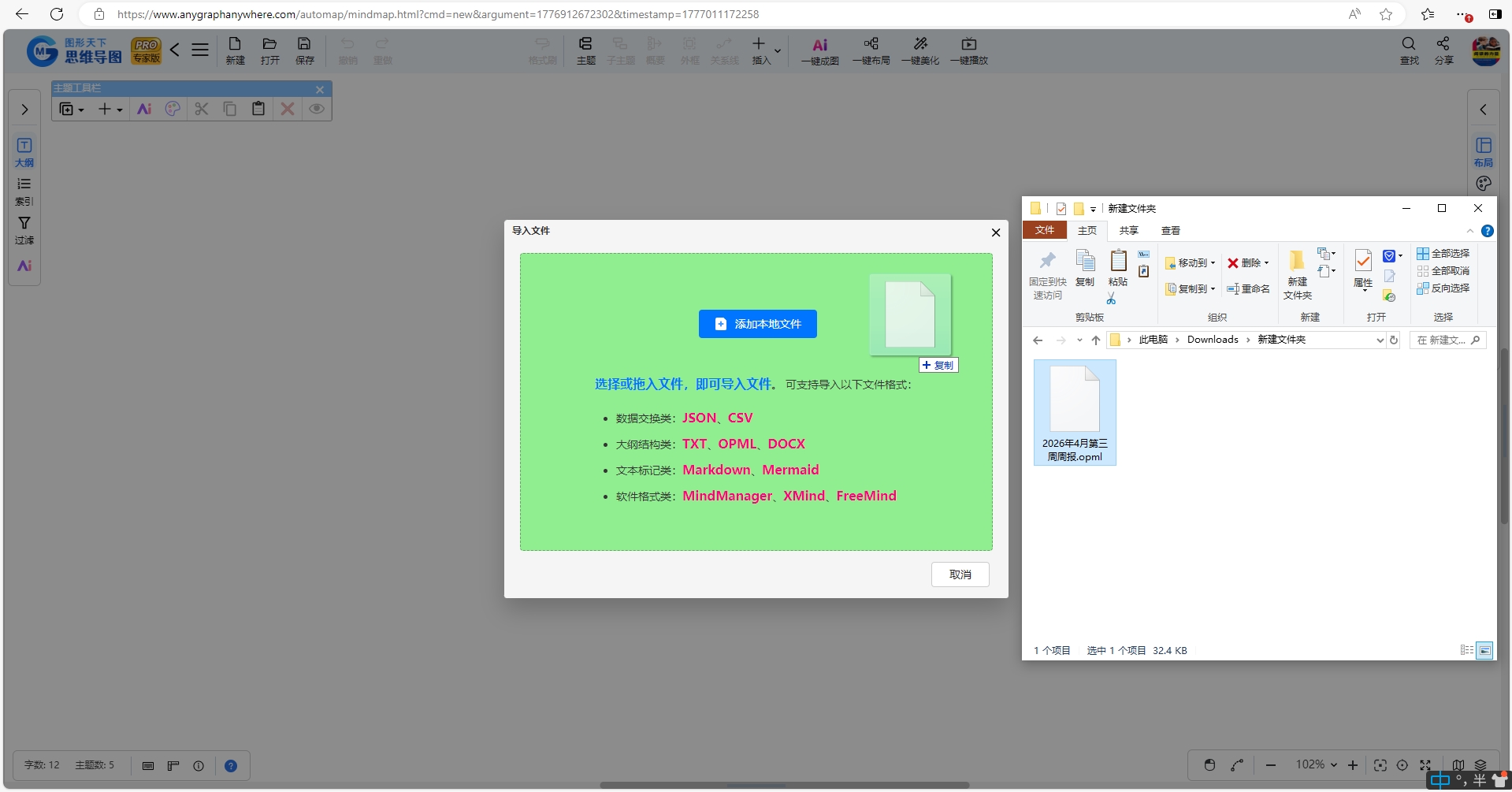The width and height of the screenshot is (1512, 792).
Task: Open the 查找 search icon
Action: [x=1409, y=50]
